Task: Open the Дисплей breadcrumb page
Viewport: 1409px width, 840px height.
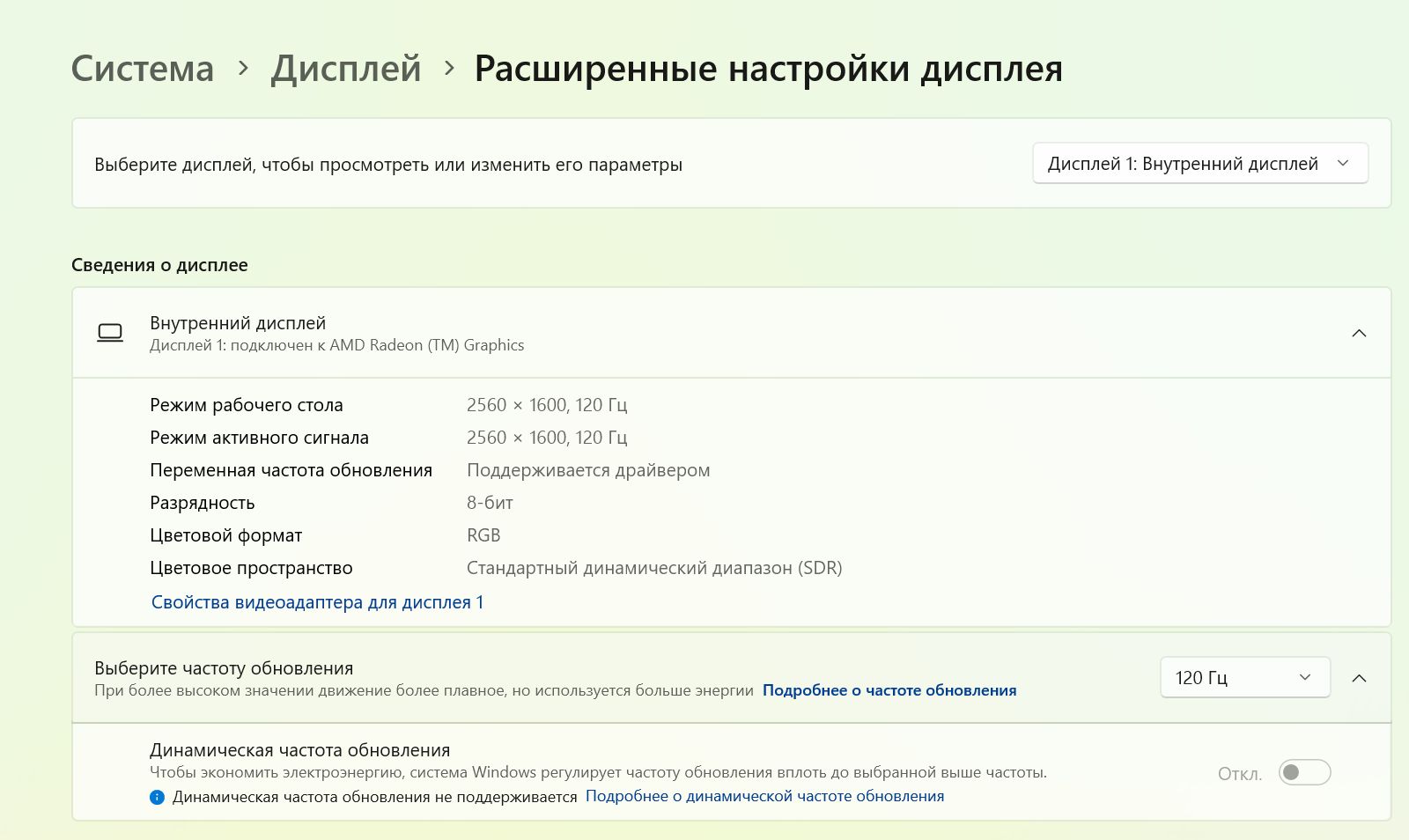Action: pos(346,69)
